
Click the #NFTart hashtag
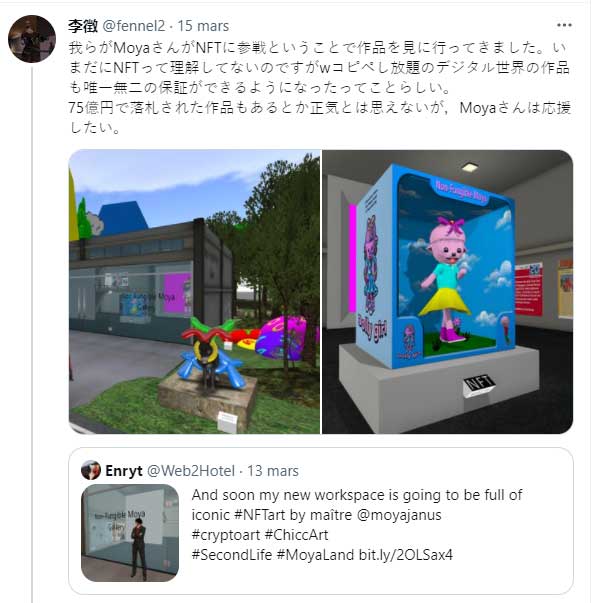262,515
